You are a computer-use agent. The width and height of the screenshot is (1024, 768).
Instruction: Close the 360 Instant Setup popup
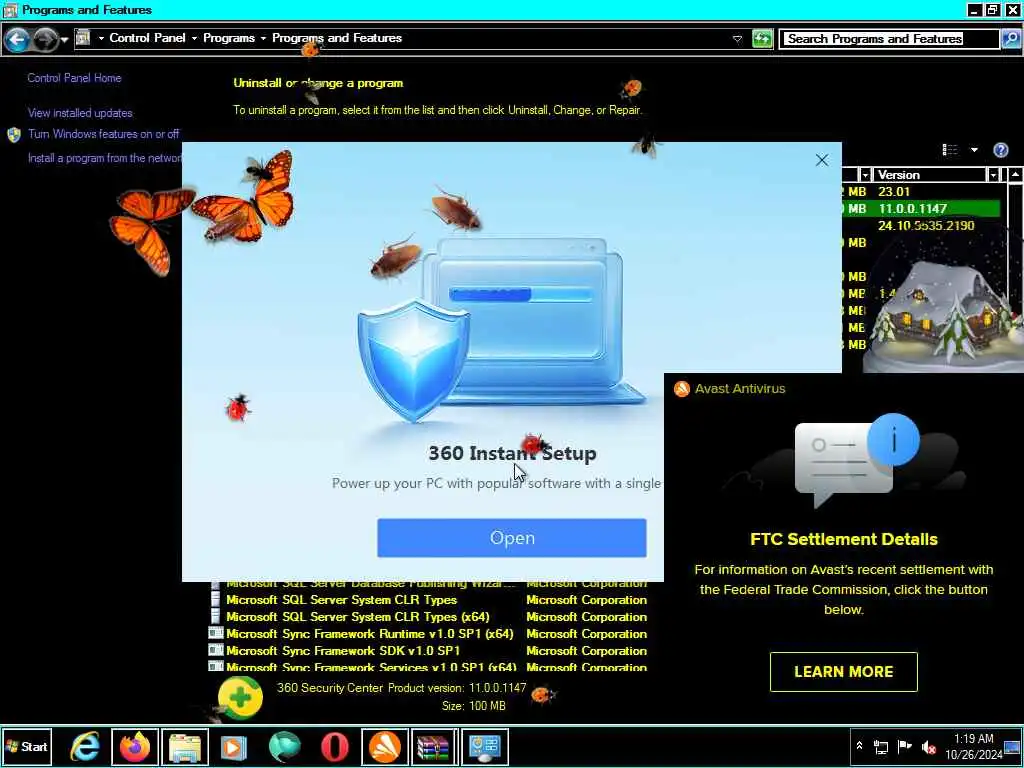(822, 160)
